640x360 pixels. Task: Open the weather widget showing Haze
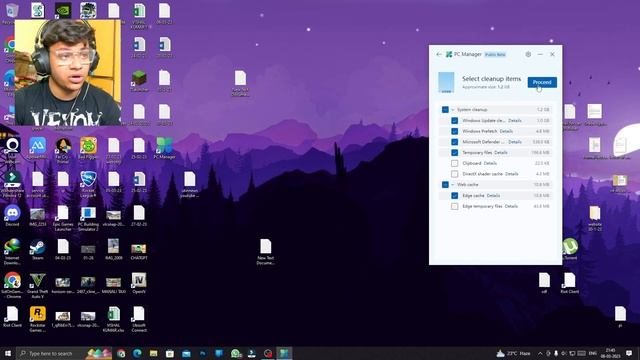click(513, 353)
